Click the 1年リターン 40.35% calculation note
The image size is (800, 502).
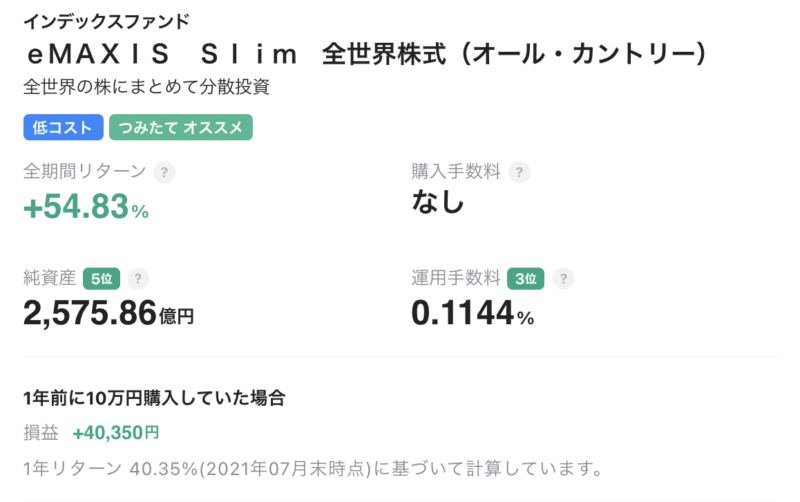click(x=313, y=468)
